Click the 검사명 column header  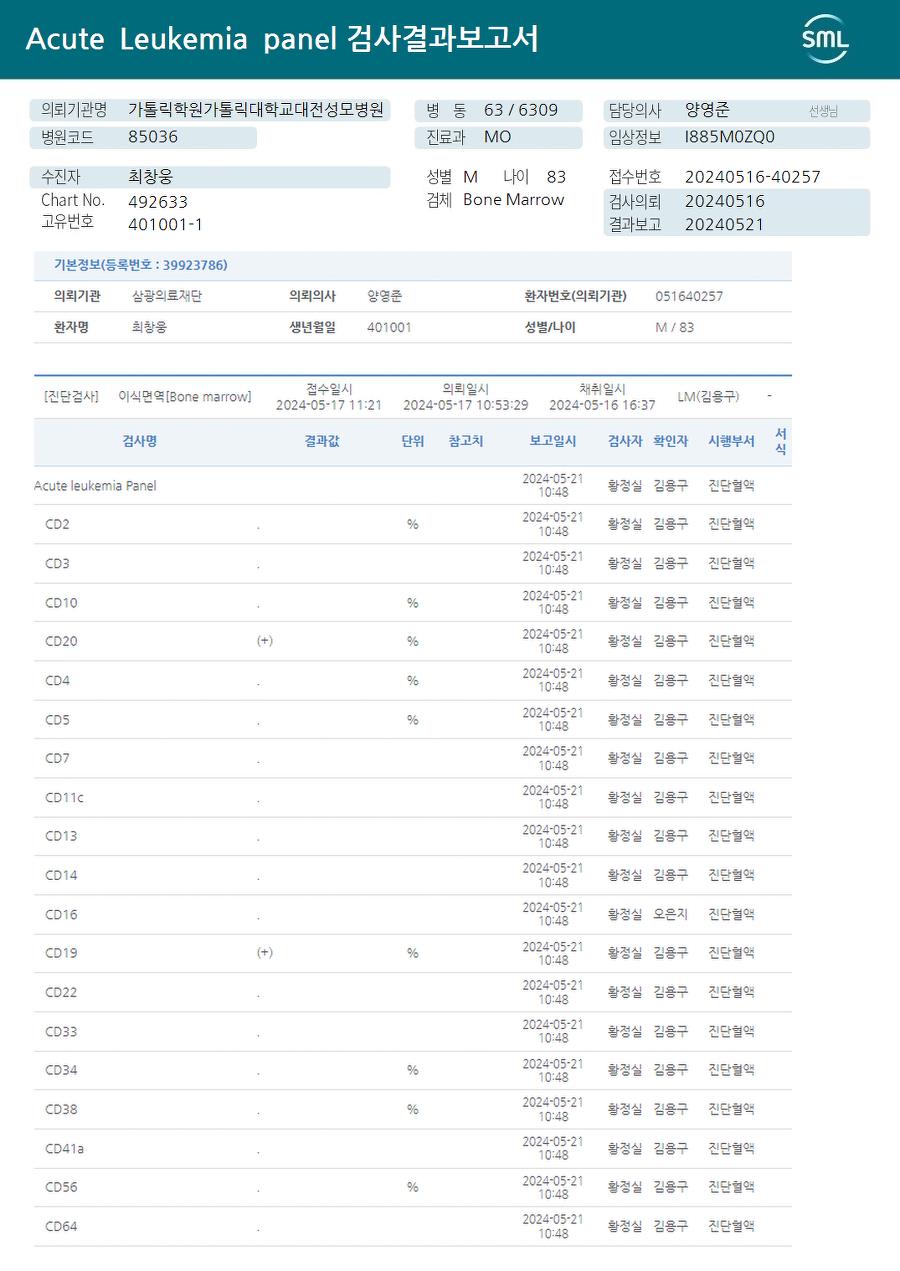tap(140, 441)
